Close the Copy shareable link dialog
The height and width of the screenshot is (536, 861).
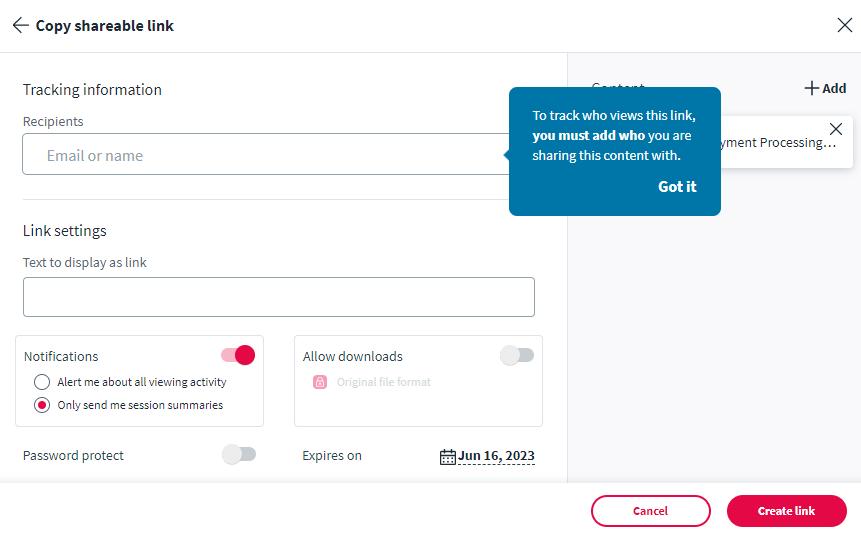[844, 26]
